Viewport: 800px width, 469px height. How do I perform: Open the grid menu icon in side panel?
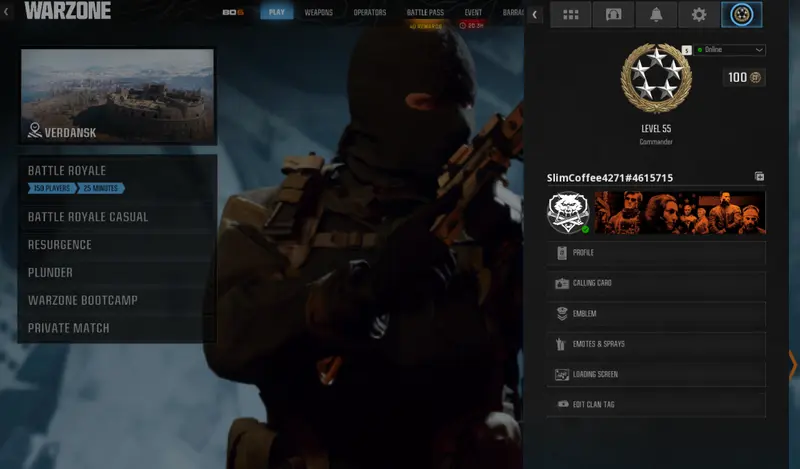tap(571, 15)
